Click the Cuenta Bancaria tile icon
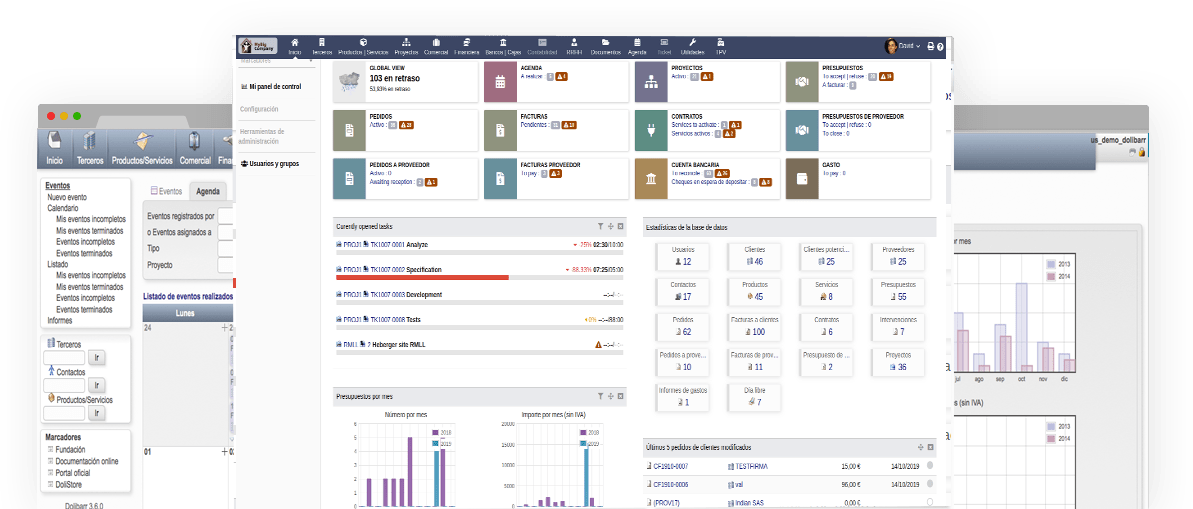Viewport: 1193px width, 509px height. coord(651,179)
